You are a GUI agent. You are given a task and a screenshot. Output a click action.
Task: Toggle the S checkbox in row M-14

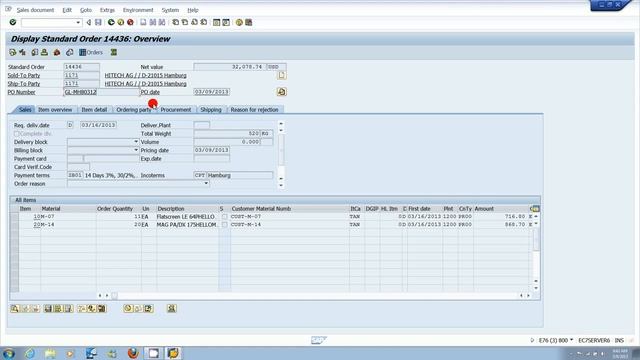point(224,225)
